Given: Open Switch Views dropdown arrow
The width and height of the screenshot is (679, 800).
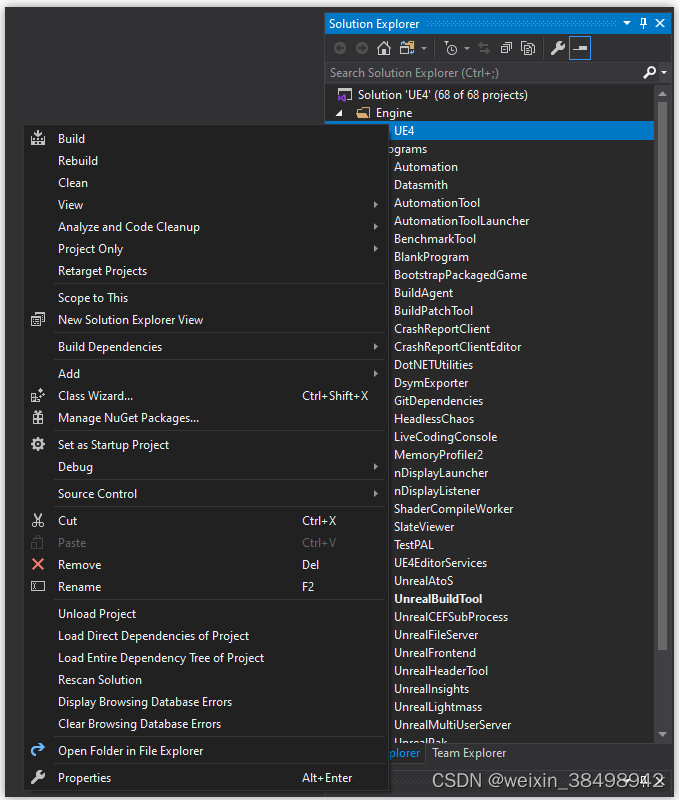Looking at the screenshot, I should point(424,49).
